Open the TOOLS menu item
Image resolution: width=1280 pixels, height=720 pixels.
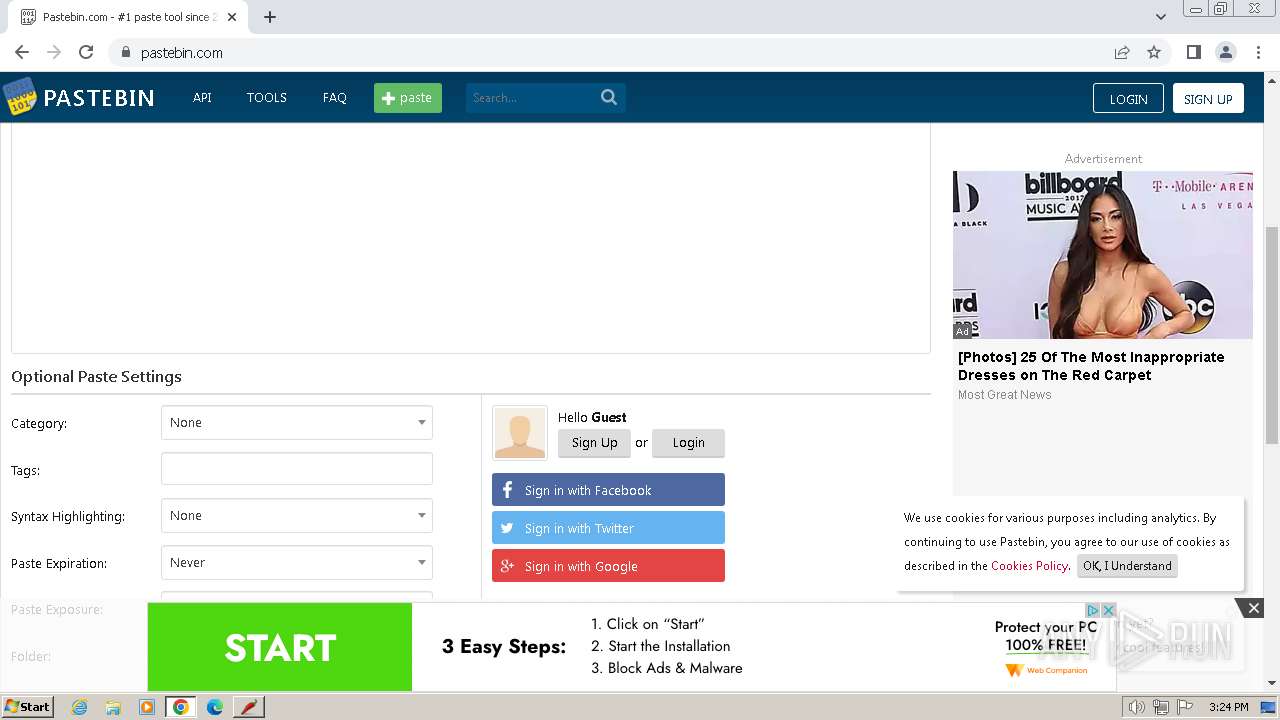(x=267, y=97)
